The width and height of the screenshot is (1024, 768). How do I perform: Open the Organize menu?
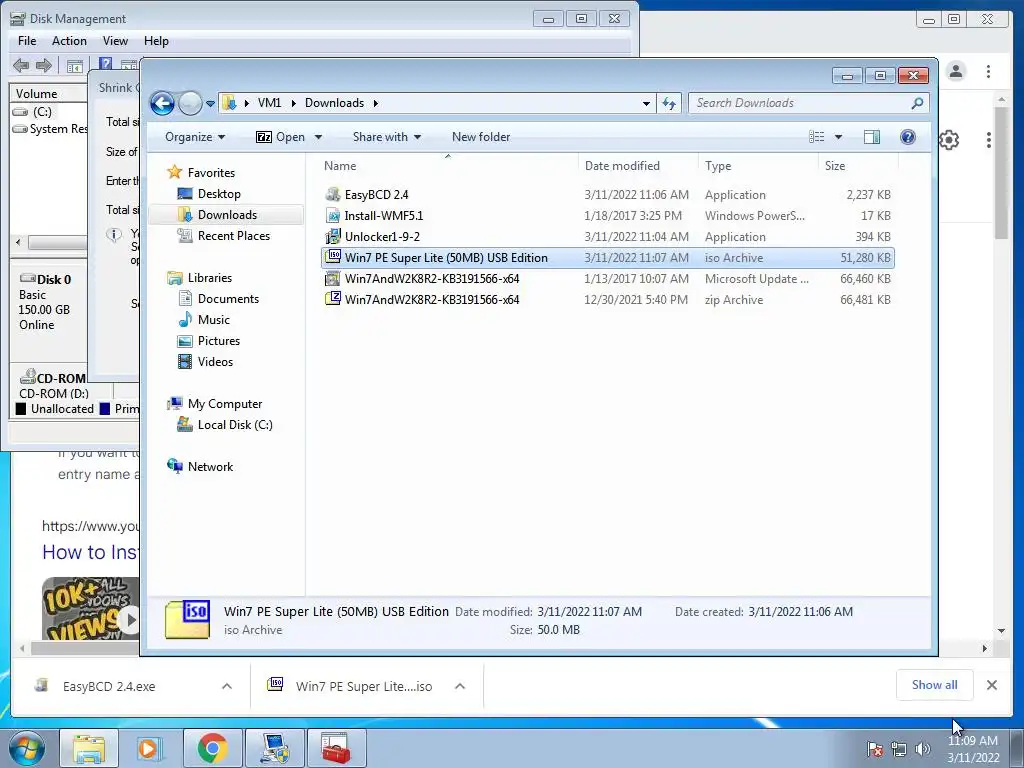coord(195,137)
